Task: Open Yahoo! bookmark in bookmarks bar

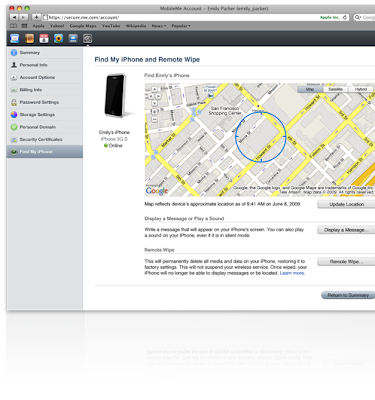Action: tap(57, 26)
